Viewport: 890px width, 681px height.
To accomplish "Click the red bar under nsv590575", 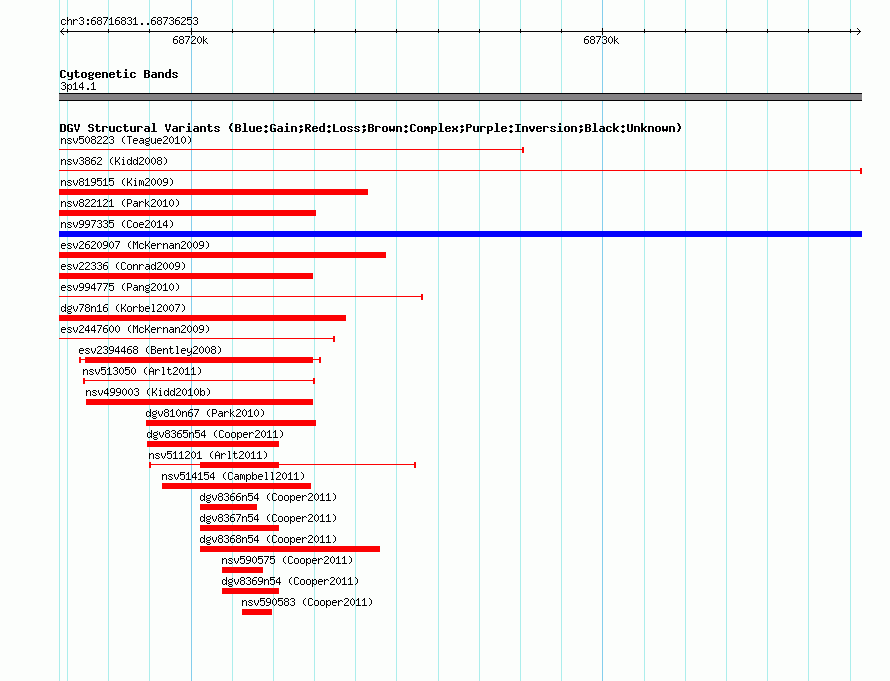I will click(242, 570).
